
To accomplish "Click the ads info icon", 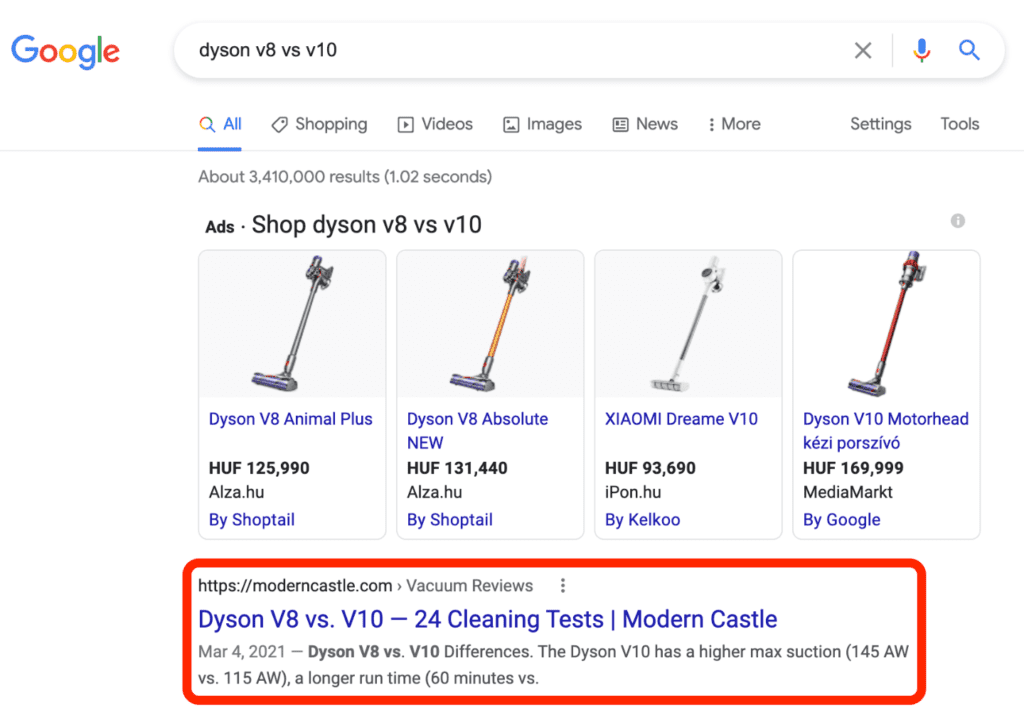I will click(957, 221).
